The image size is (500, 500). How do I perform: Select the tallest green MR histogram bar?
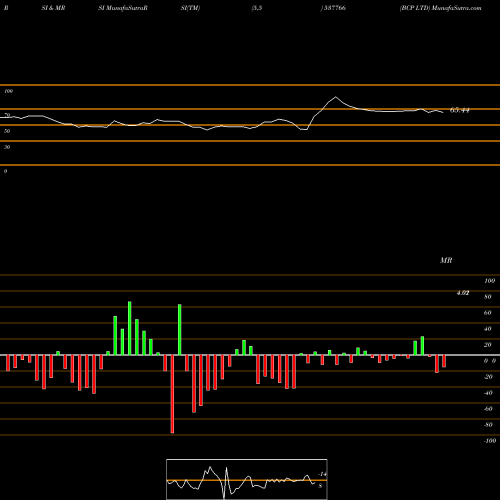tap(130, 328)
